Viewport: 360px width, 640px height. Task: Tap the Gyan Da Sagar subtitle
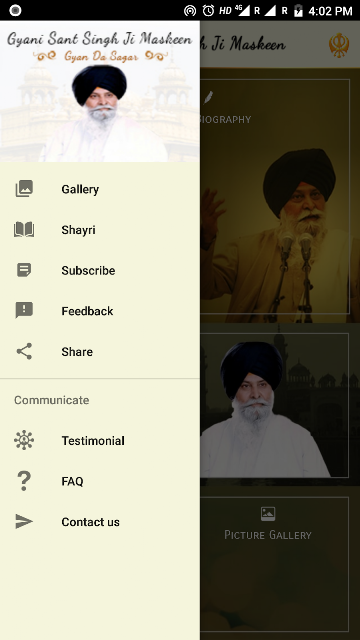point(101,56)
